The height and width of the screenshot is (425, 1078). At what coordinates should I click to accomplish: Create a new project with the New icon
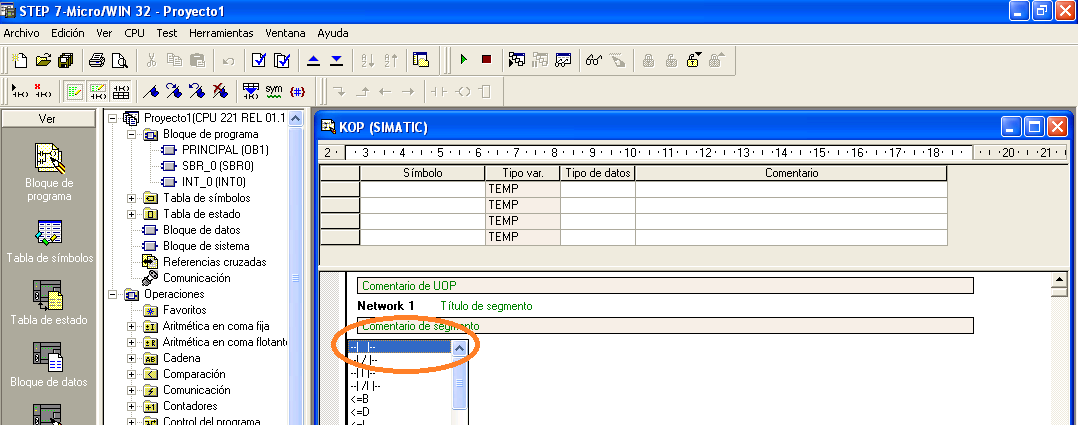(x=20, y=61)
